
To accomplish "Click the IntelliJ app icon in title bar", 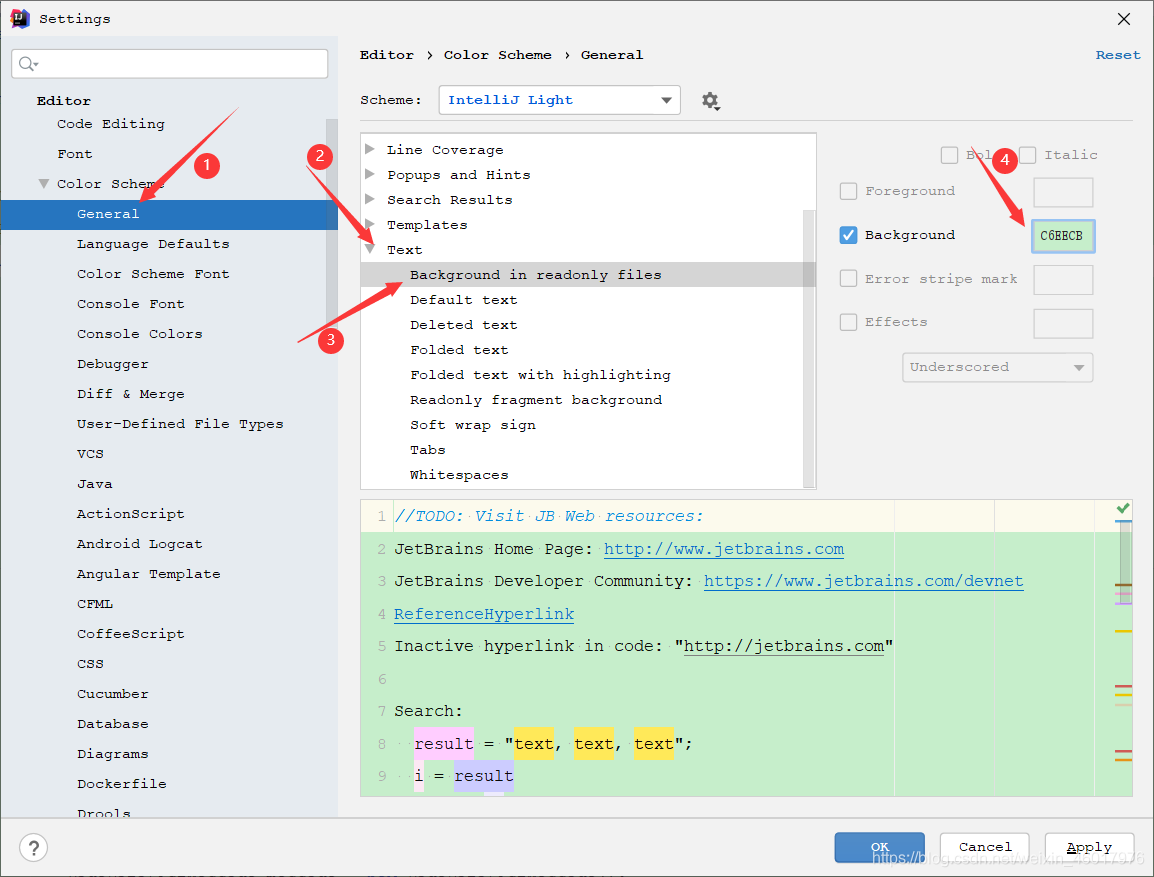I will click(x=20, y=18).
